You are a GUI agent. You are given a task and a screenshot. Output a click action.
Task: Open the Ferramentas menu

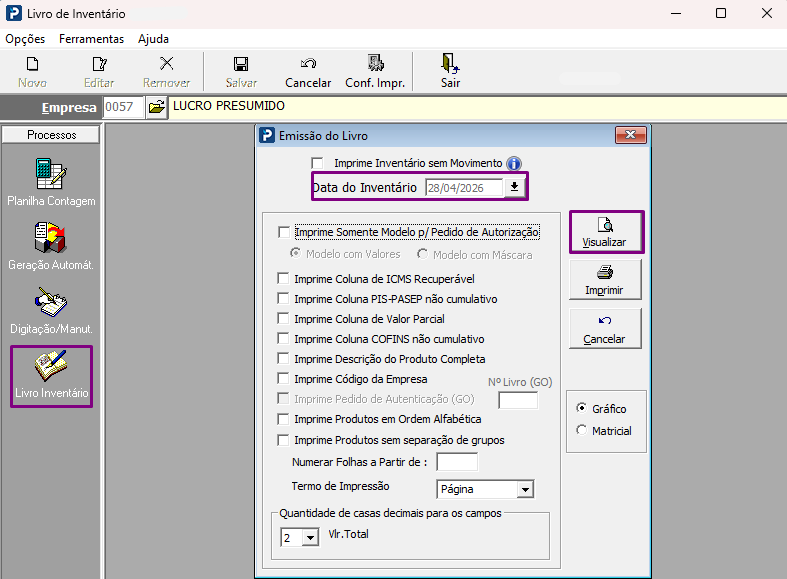coord(91,39)
